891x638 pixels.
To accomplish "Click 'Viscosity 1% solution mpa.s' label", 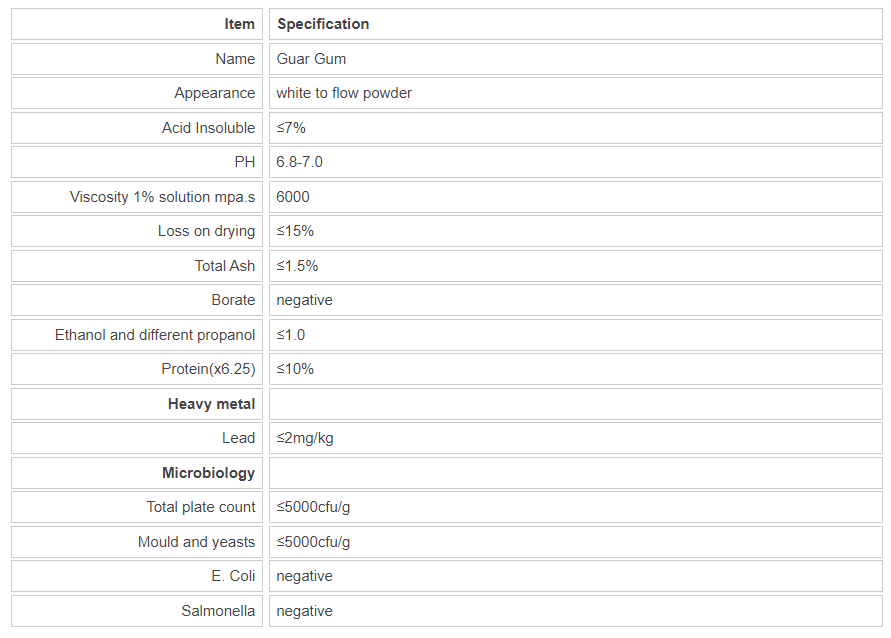I will pyautogui.click(x=162, y=197).
